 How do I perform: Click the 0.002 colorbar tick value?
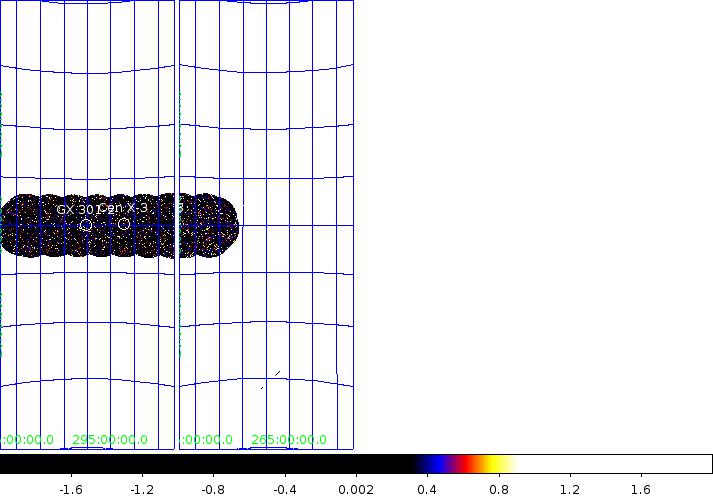356,490
